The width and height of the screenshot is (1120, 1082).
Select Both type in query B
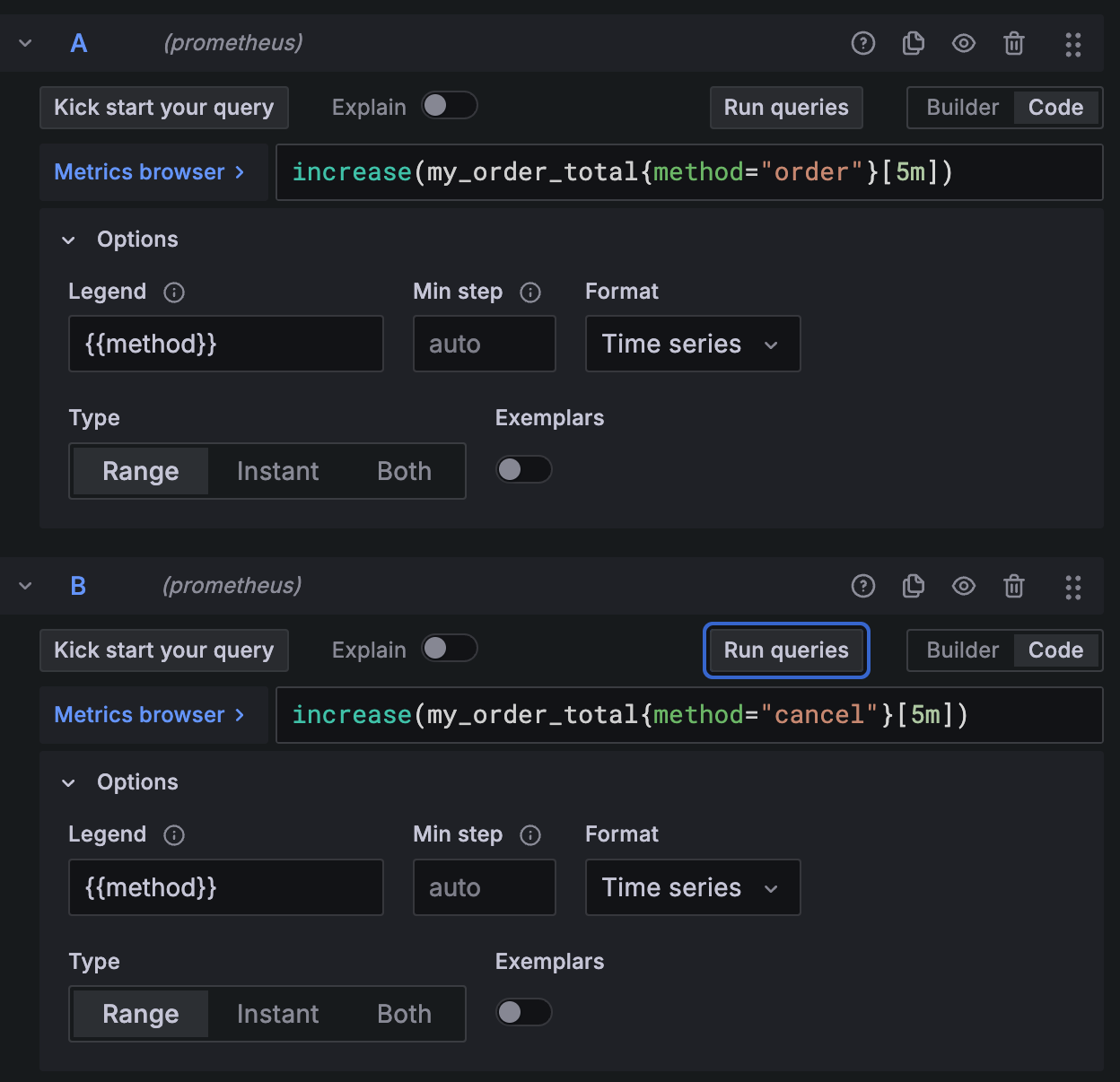(405, 1014)
